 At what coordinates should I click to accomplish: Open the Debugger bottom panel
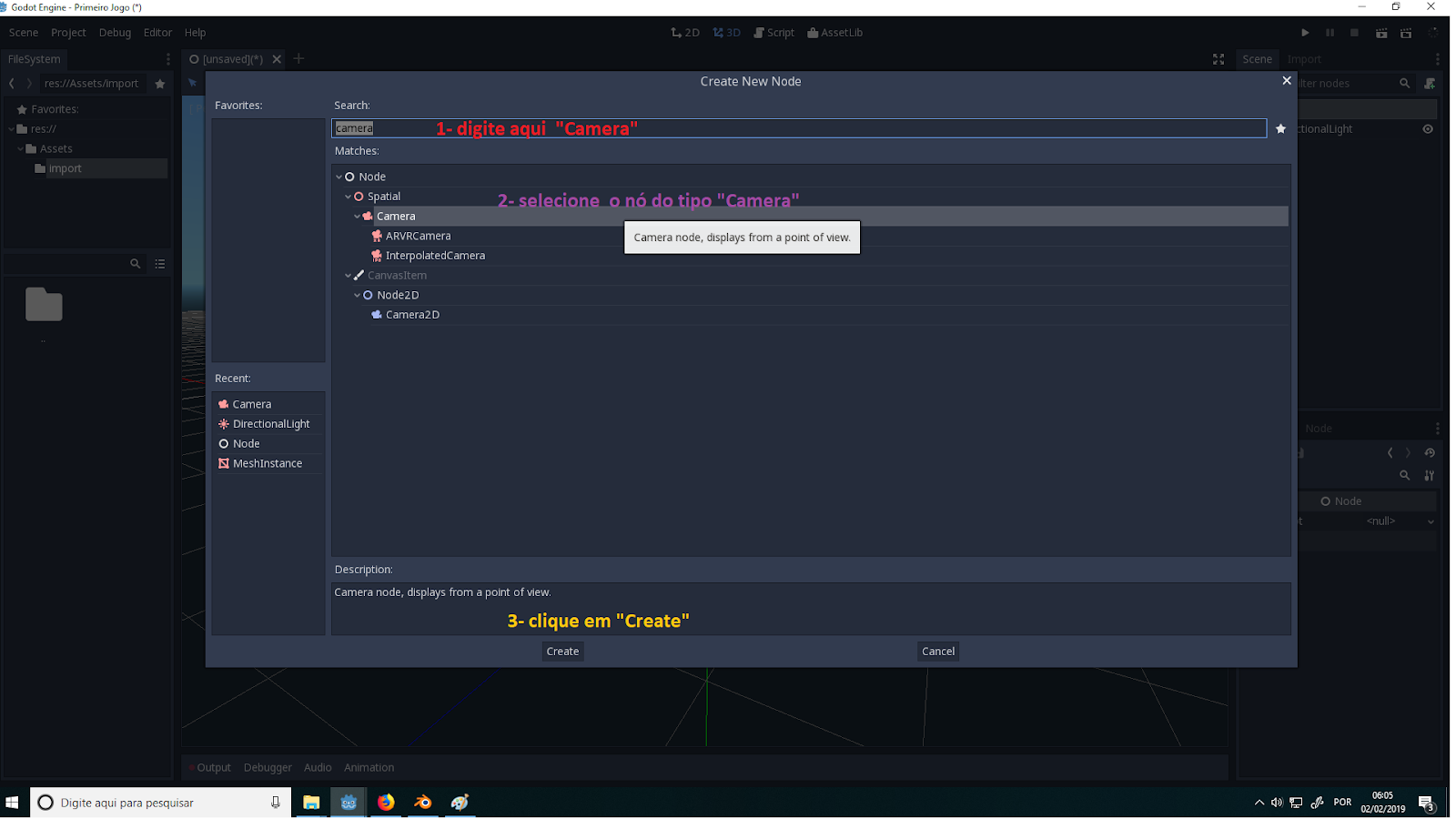tap(268, 768)
